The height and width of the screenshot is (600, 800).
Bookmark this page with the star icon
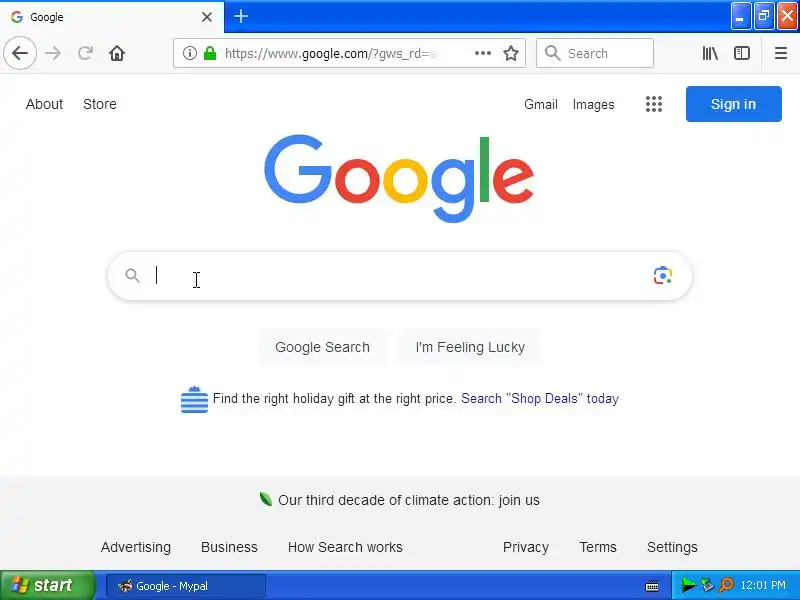511,53
